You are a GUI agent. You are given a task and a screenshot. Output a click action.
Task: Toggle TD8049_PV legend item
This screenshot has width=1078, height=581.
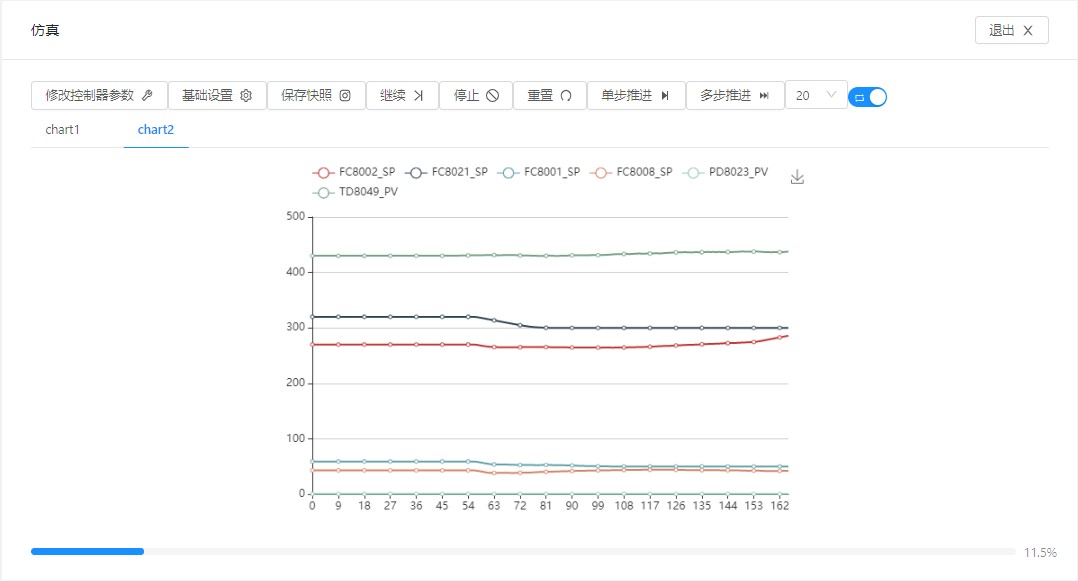coord(355,191)
